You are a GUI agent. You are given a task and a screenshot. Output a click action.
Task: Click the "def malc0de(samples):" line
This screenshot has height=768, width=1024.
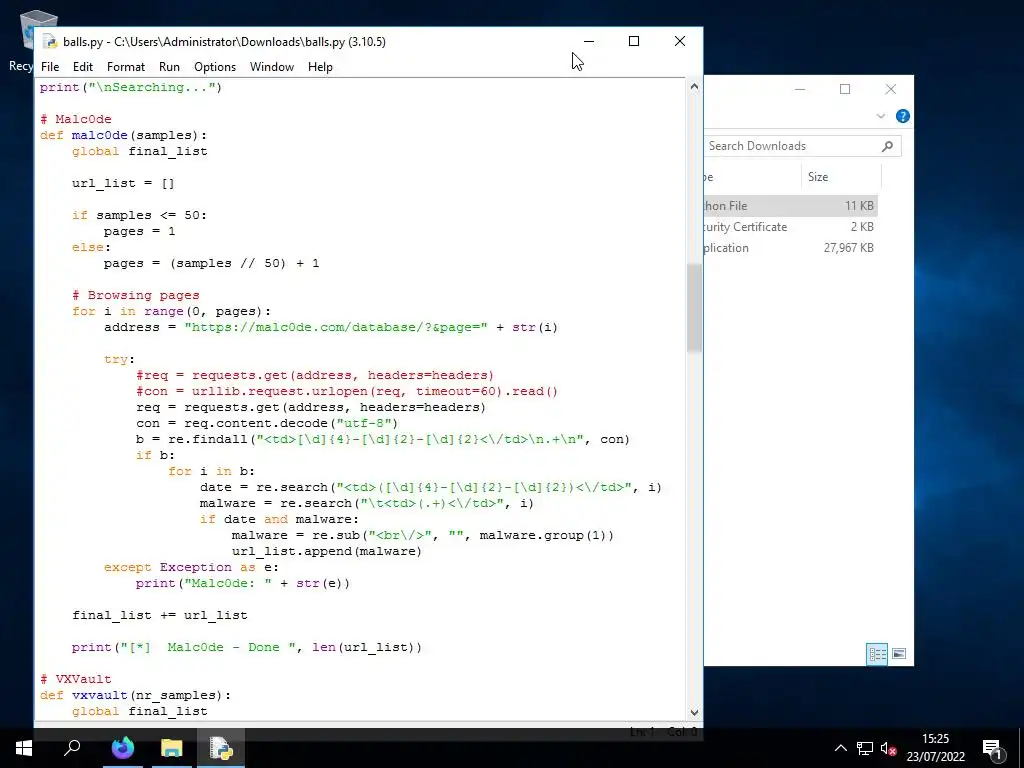(123, 135)
